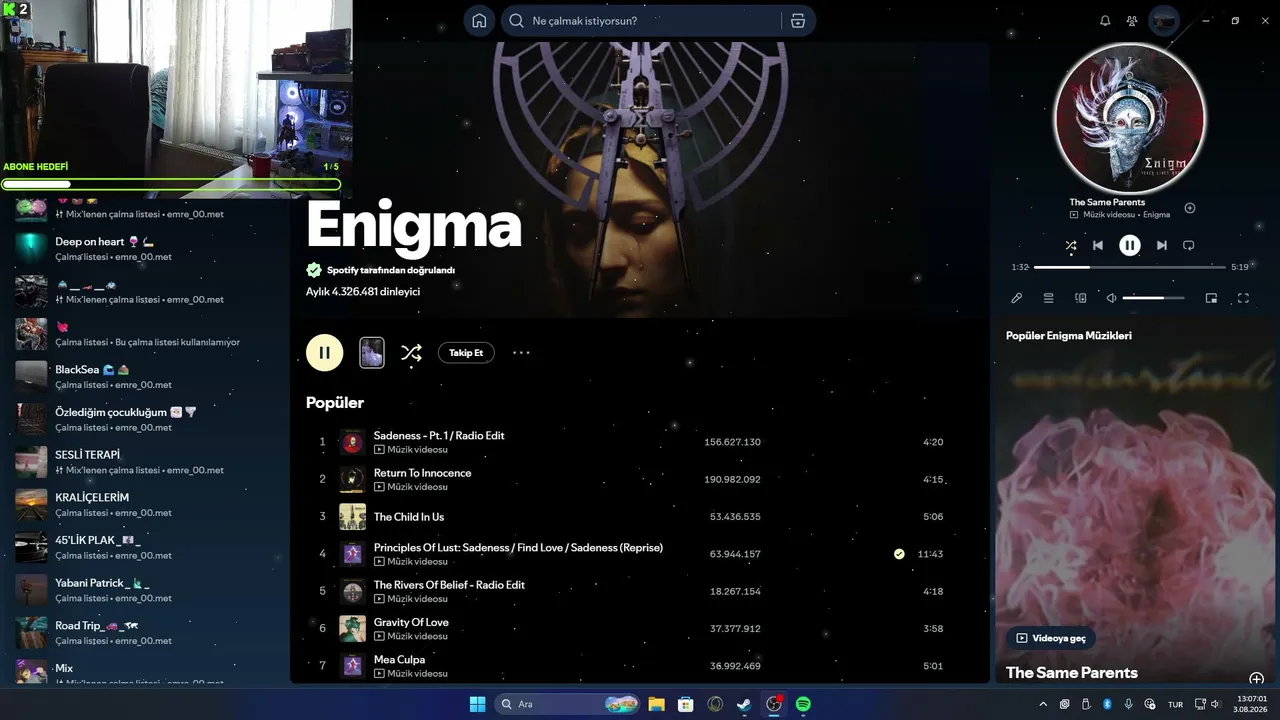This screenshot has height=720, width=1280.
Task: Click the Enigma artist link under song title
Action: point(1156,215)
